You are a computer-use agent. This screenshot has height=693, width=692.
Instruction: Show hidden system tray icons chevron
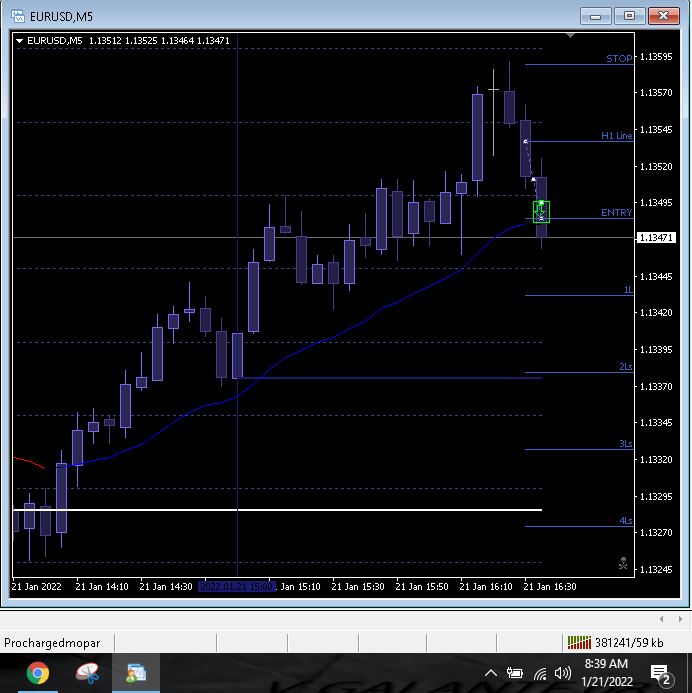pos(491,674)
